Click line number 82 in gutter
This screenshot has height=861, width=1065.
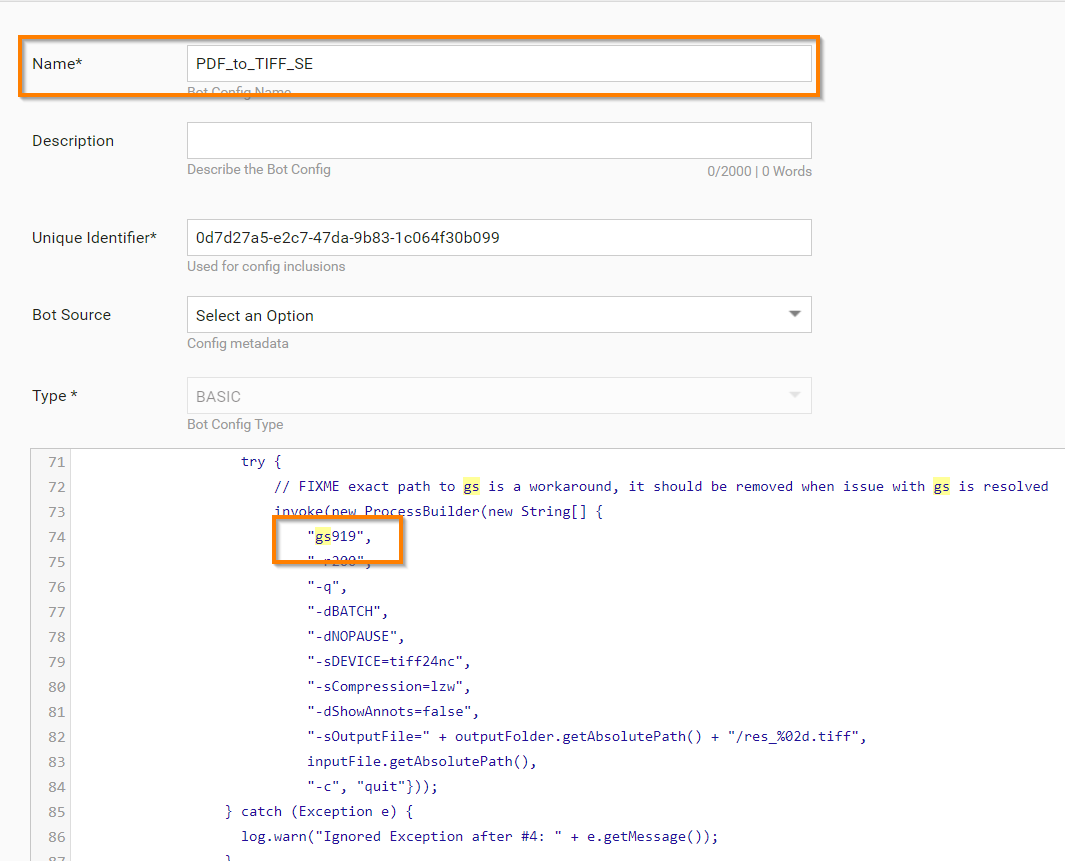coord(57,737)
